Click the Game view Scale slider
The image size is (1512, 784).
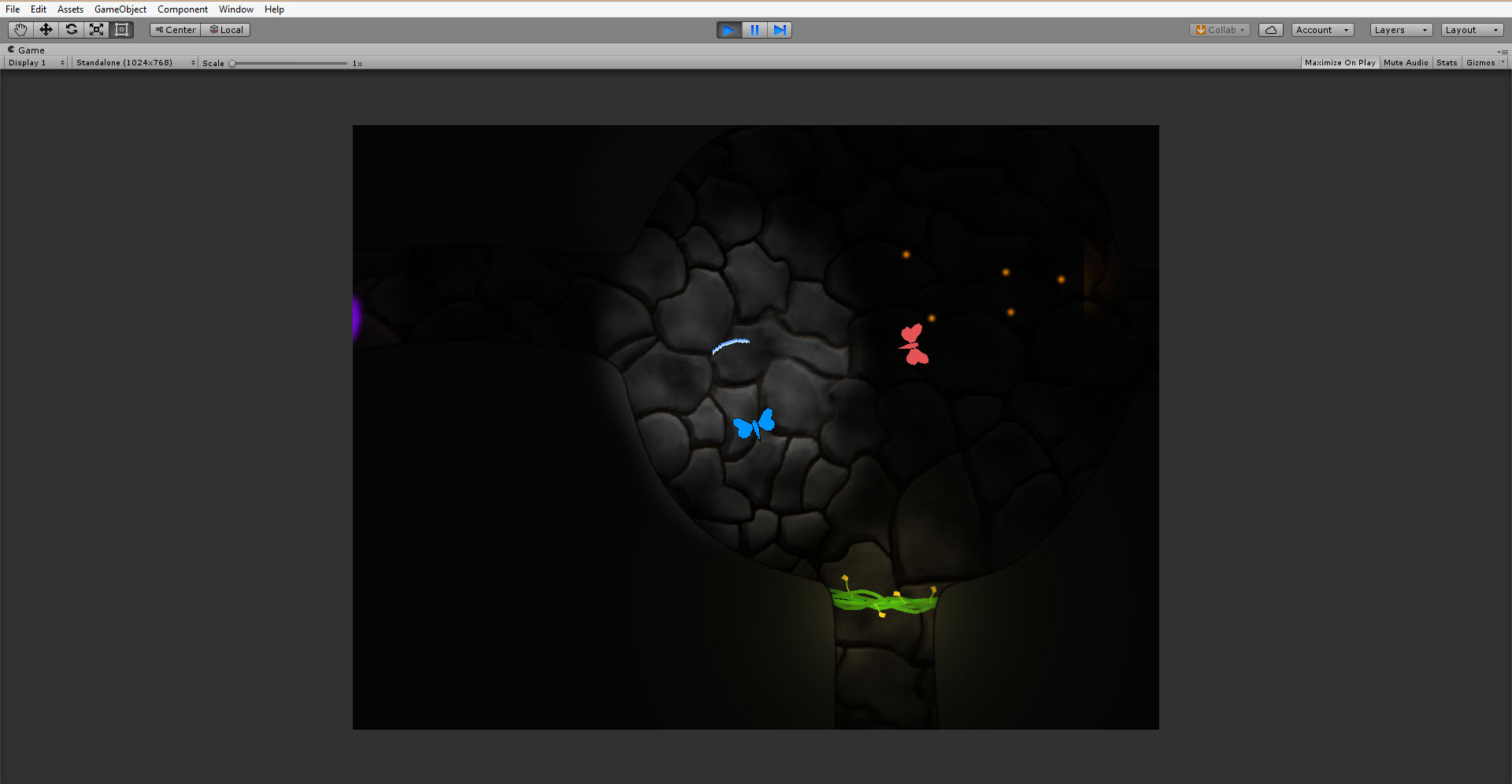pyautogui.click(x=289, y=63)
